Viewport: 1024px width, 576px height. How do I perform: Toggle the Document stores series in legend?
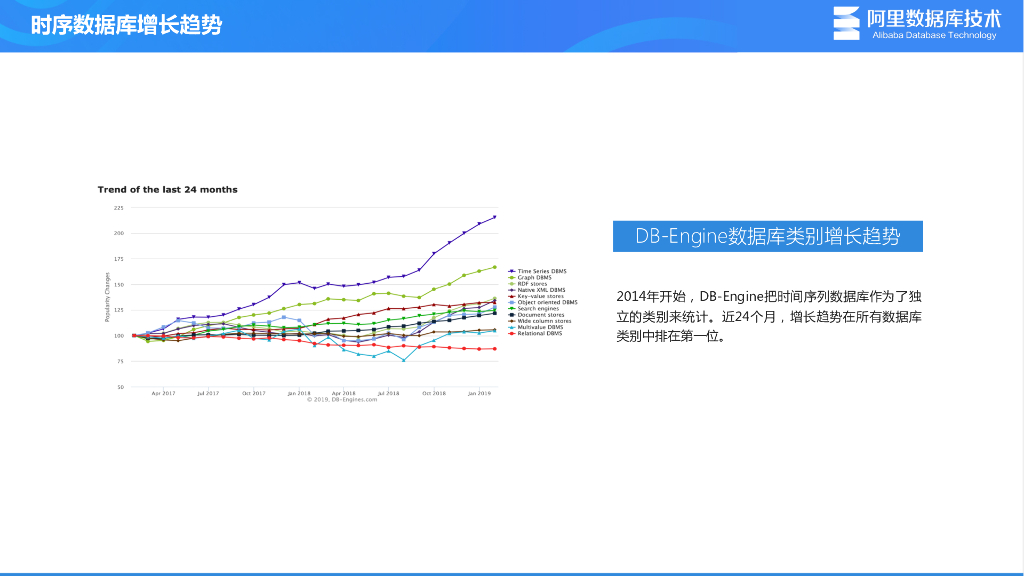click(540, 315)
